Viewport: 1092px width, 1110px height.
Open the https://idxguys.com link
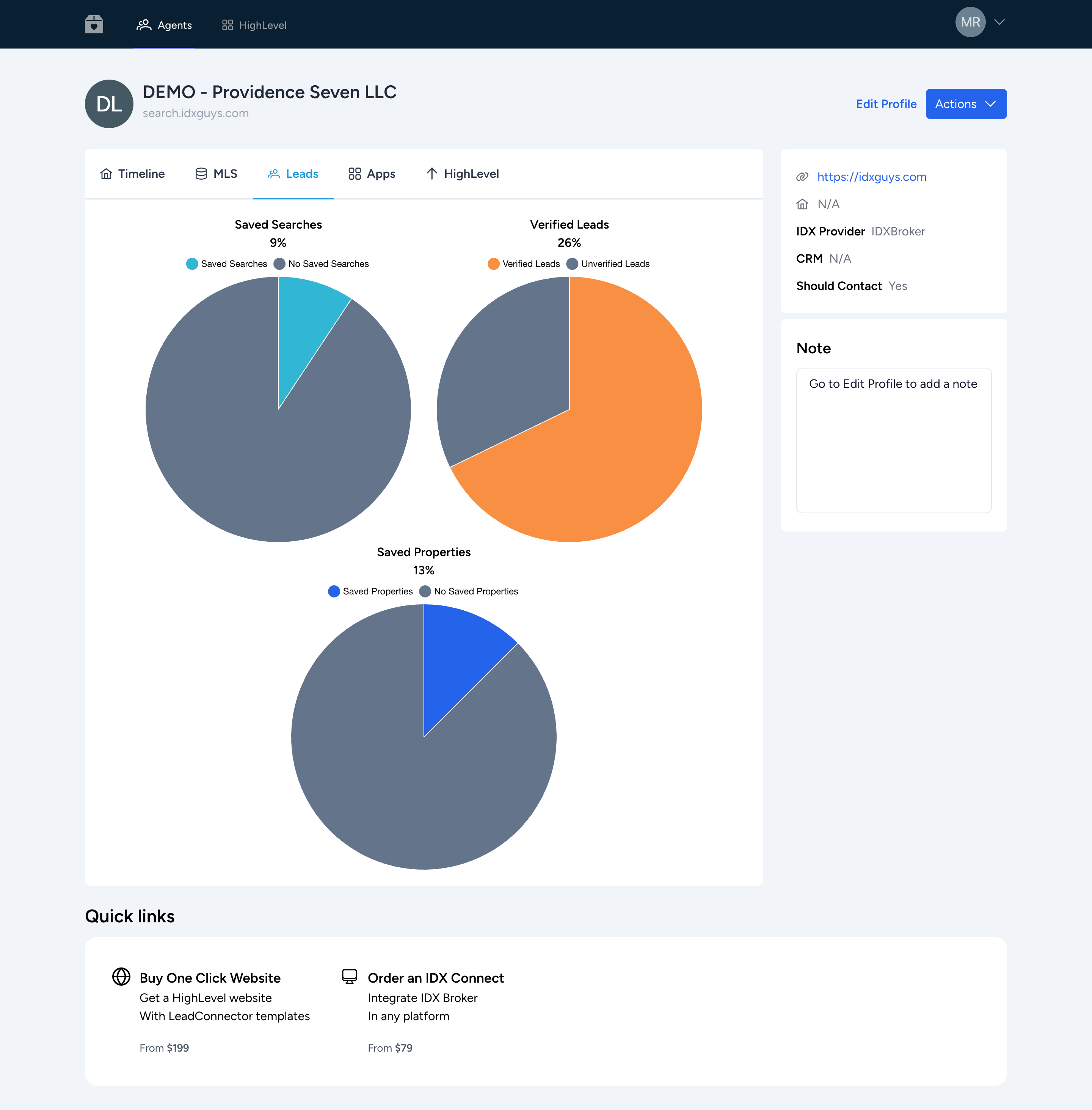click(871, 177)
